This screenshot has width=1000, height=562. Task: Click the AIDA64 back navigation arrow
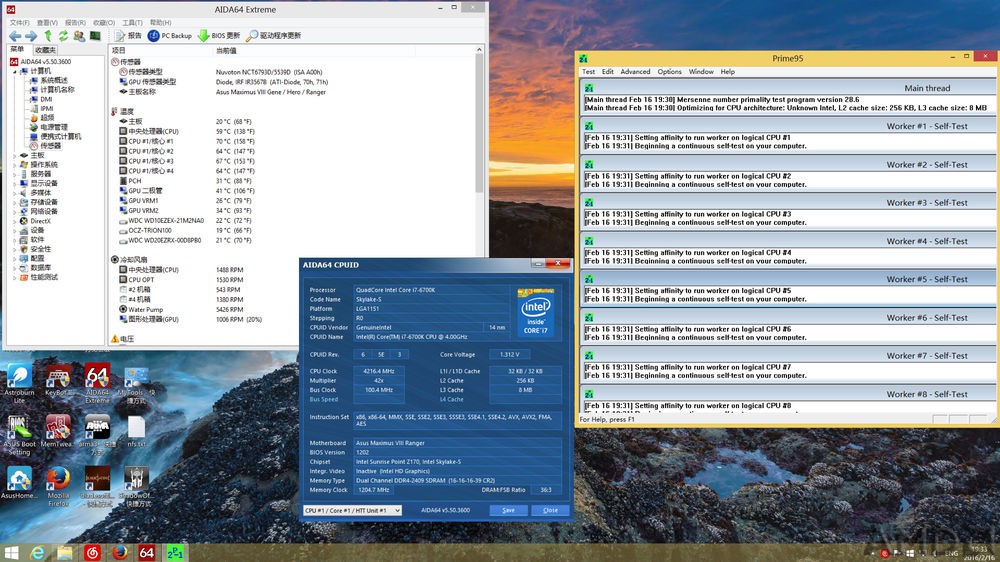[15, 36]
